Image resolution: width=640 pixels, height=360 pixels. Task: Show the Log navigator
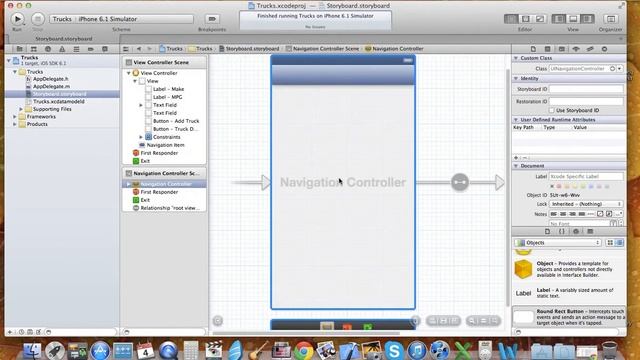click(105, 49)
